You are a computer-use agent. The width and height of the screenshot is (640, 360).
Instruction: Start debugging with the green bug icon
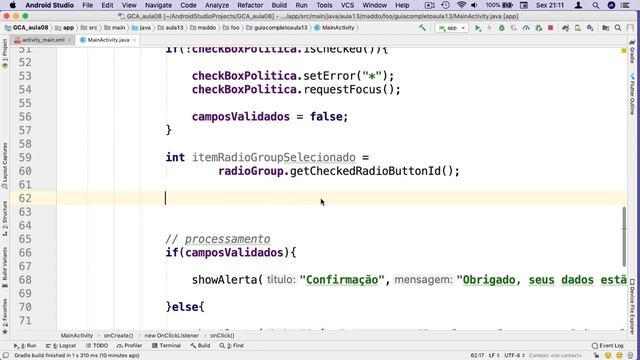click(502, 28)
